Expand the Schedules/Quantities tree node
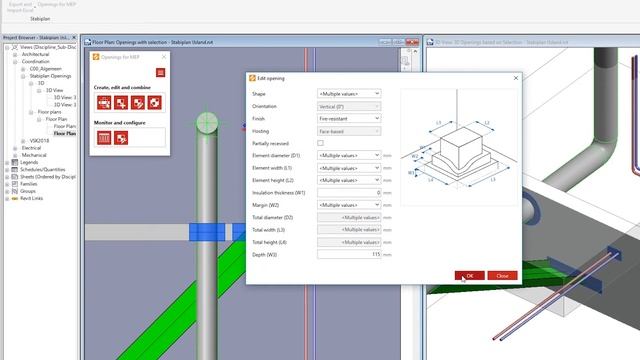This screenshot has width=640, height=360. coord(7,169)
